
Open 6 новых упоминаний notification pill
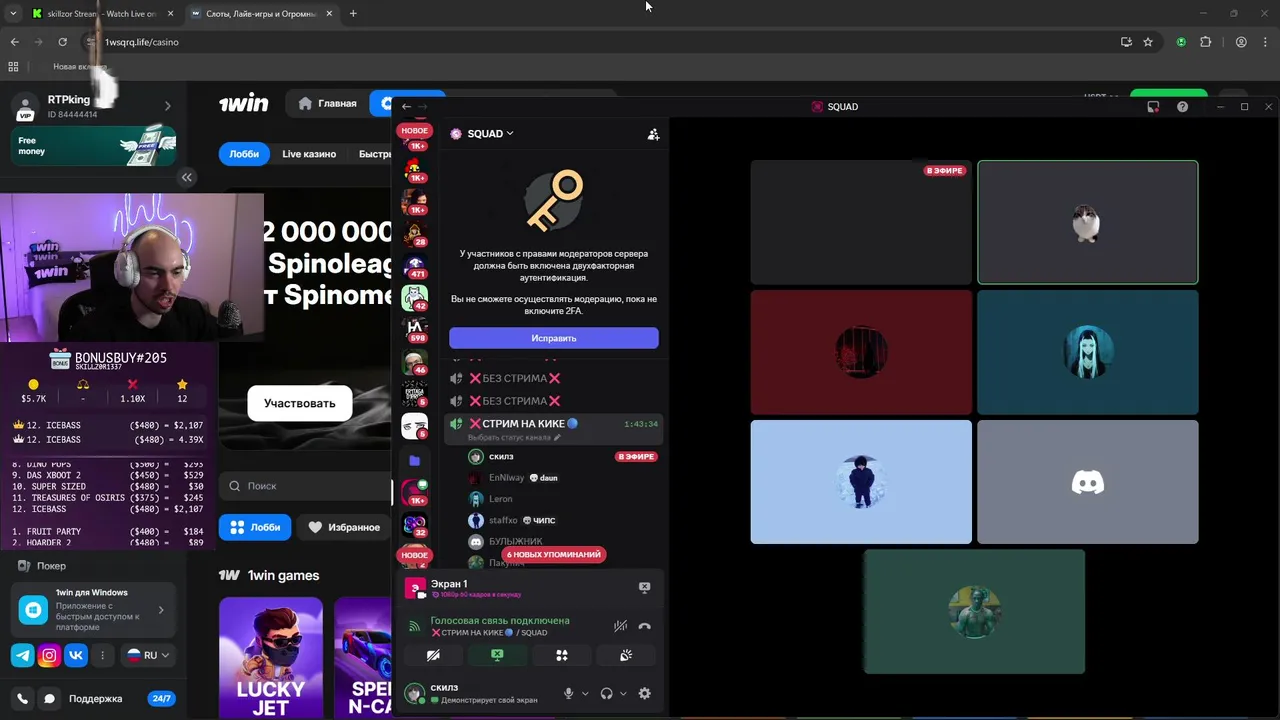[x=553, y=554]
